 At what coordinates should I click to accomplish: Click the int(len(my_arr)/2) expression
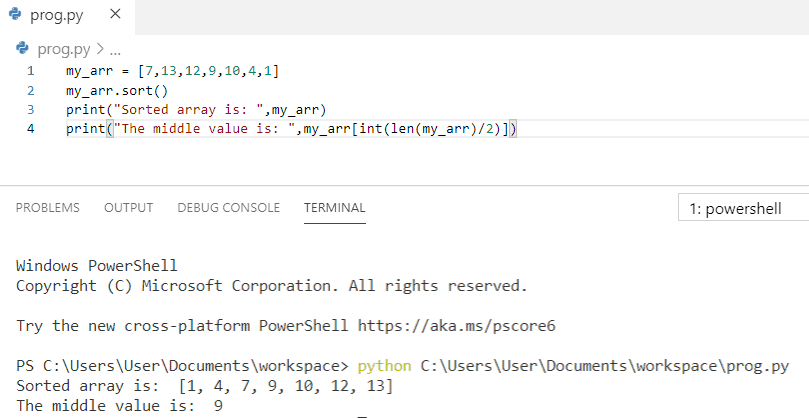(430, 128)
